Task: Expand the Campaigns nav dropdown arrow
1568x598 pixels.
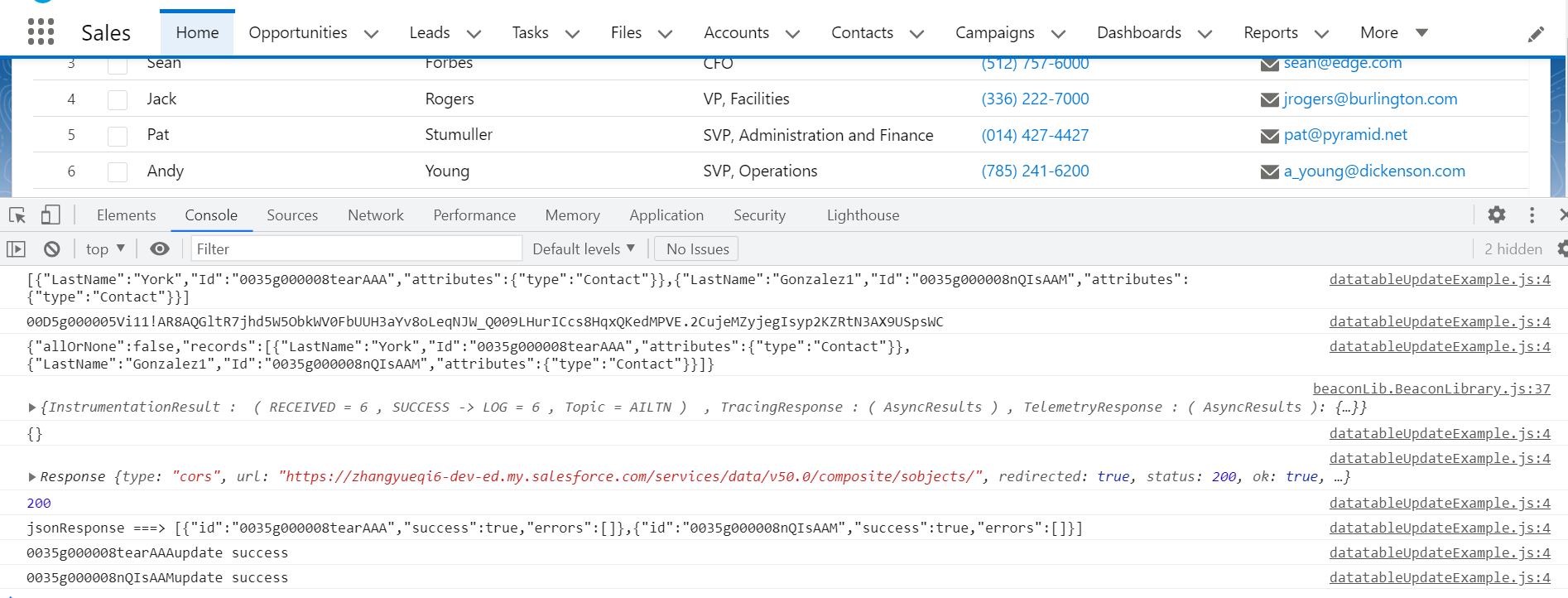Action: (x=1059, y=34)
